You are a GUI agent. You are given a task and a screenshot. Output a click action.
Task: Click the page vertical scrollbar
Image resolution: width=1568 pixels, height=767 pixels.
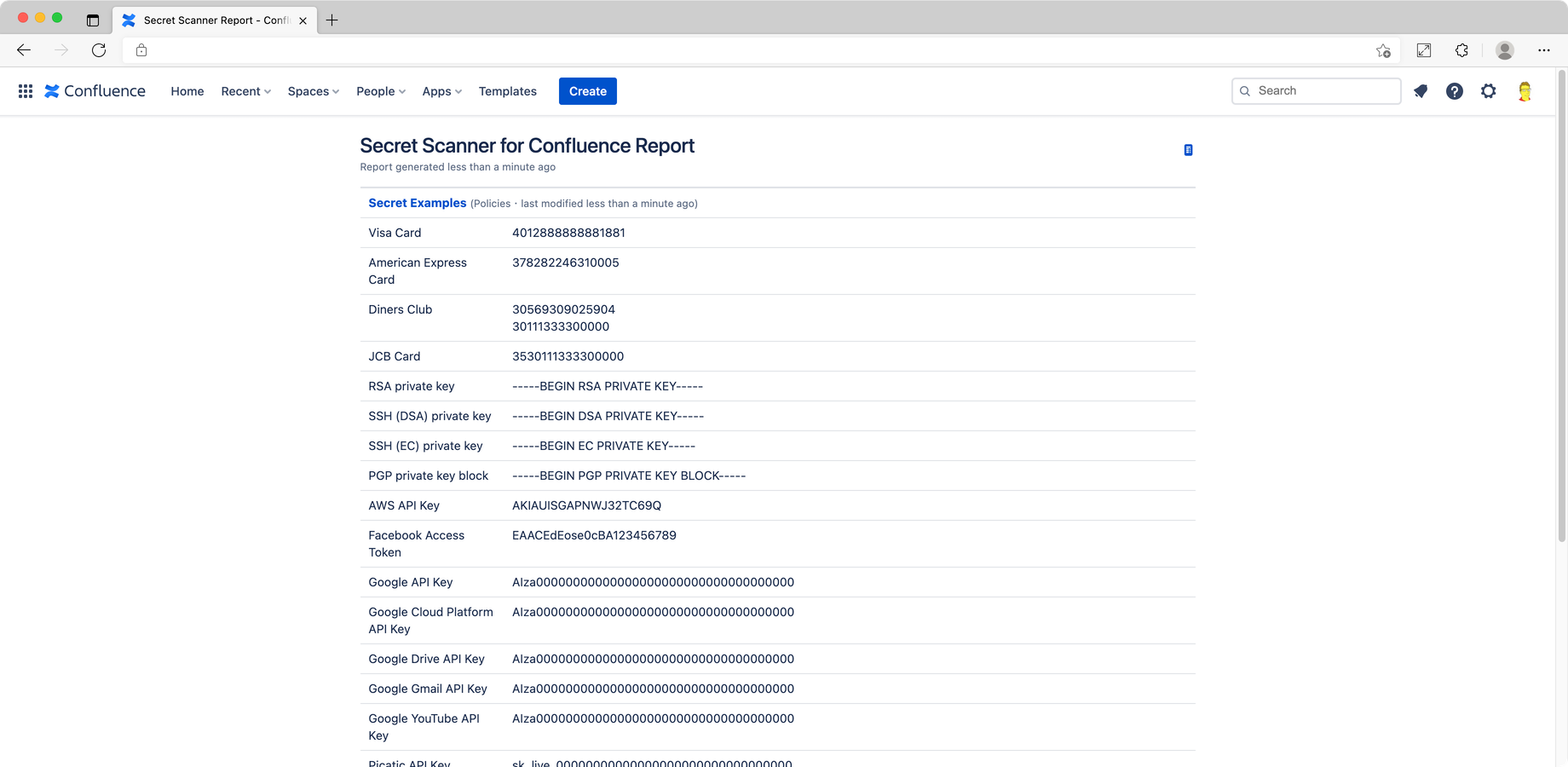tap(1562, 307)
